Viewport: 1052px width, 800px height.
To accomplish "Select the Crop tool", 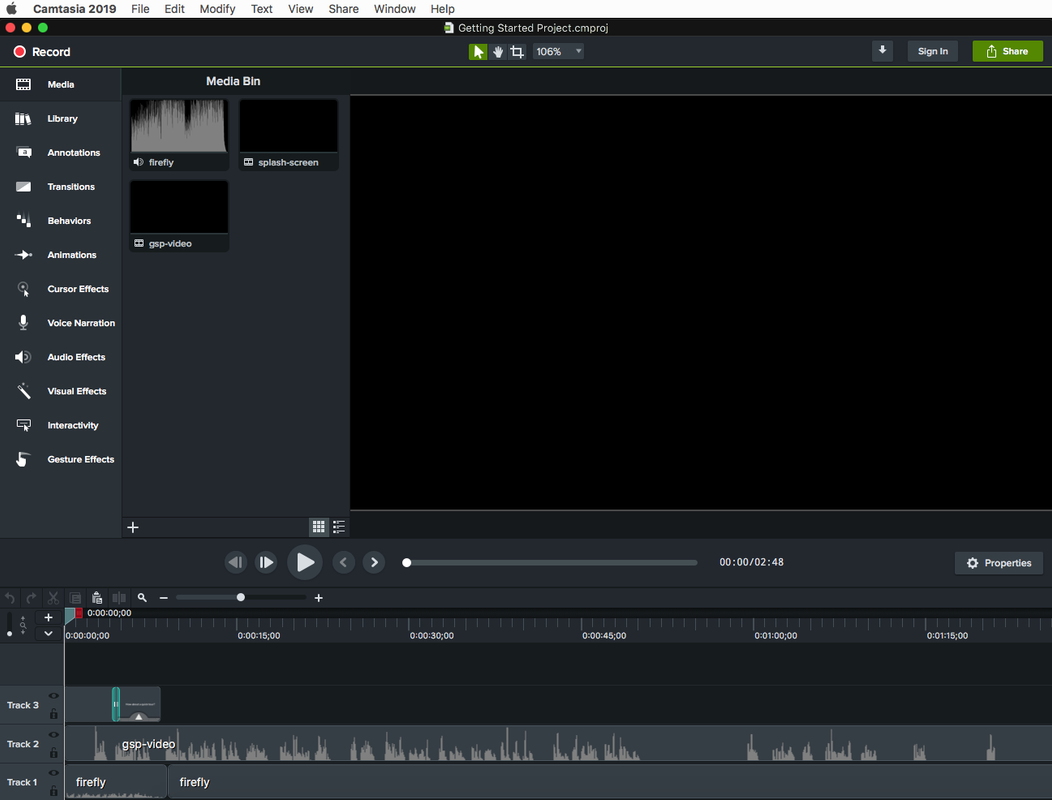I will (x=517, y=52).
